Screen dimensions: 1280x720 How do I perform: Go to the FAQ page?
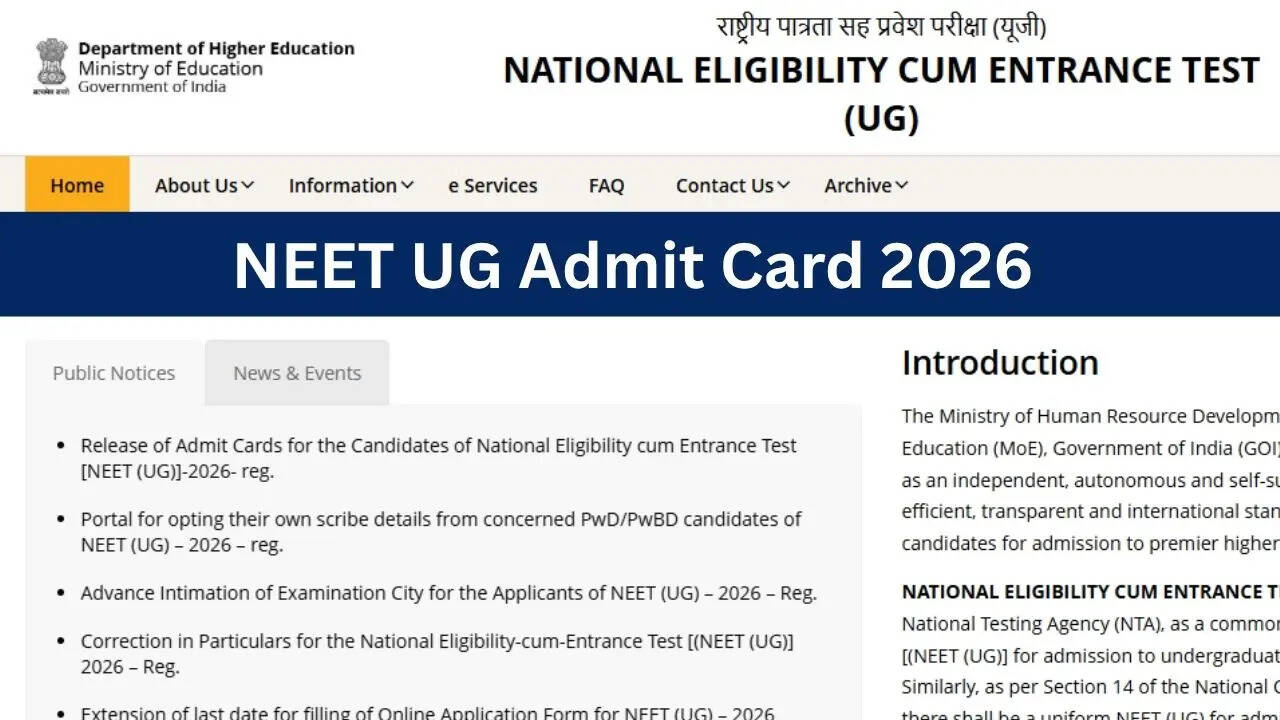[x=606, y=185]
